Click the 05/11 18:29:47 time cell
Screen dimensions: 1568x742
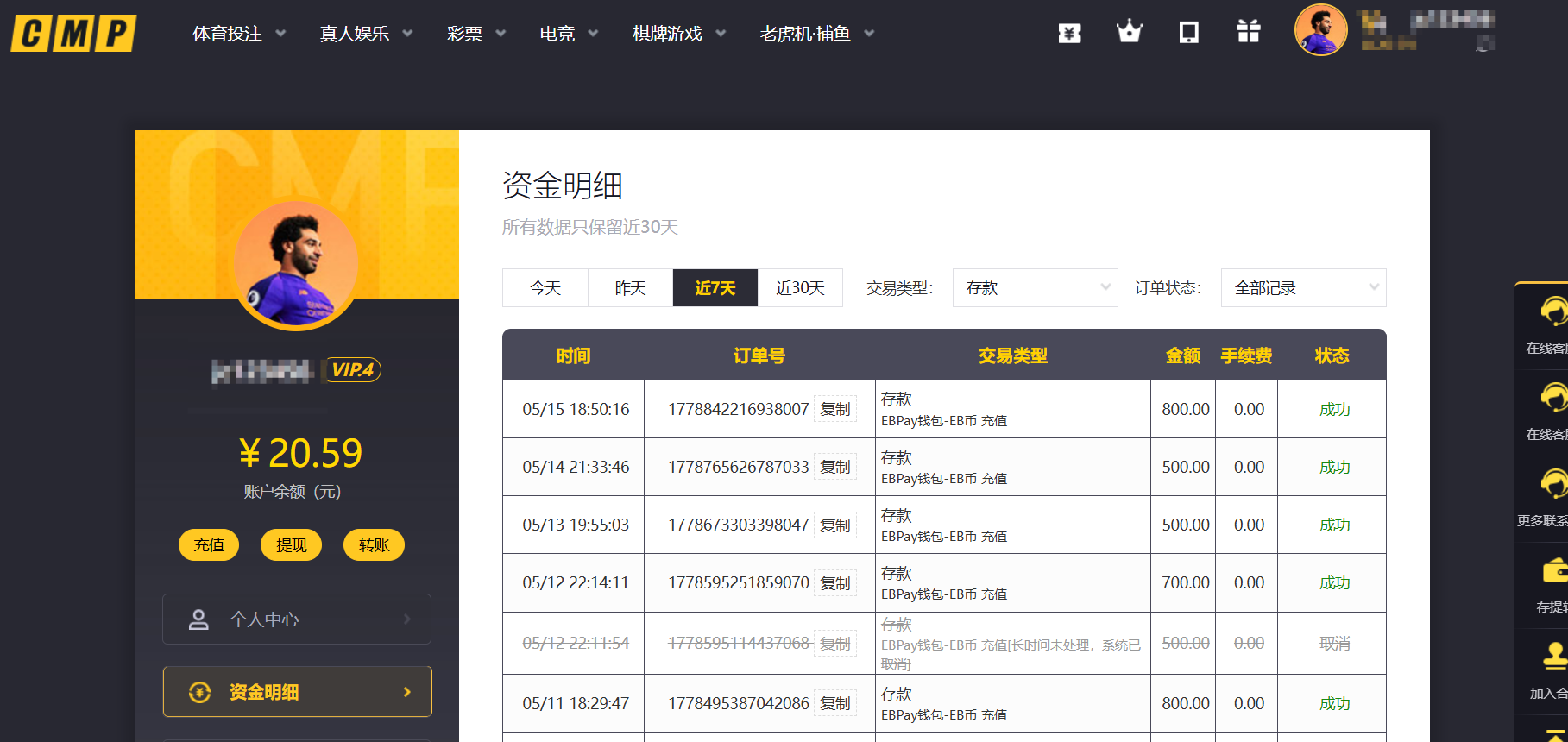point(576,703)
